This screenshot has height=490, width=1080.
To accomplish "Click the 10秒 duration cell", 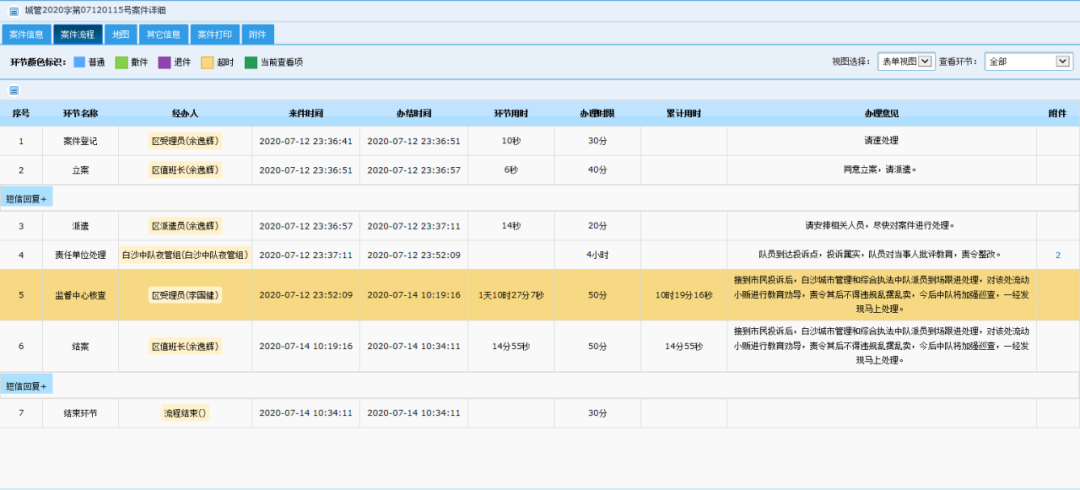I will pos(511,141).
